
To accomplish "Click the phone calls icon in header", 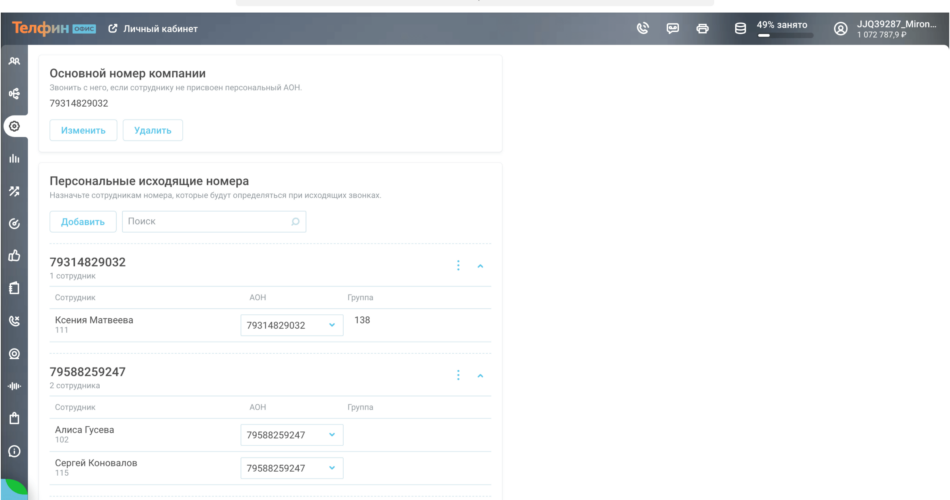I will click(x=643, y=28).
